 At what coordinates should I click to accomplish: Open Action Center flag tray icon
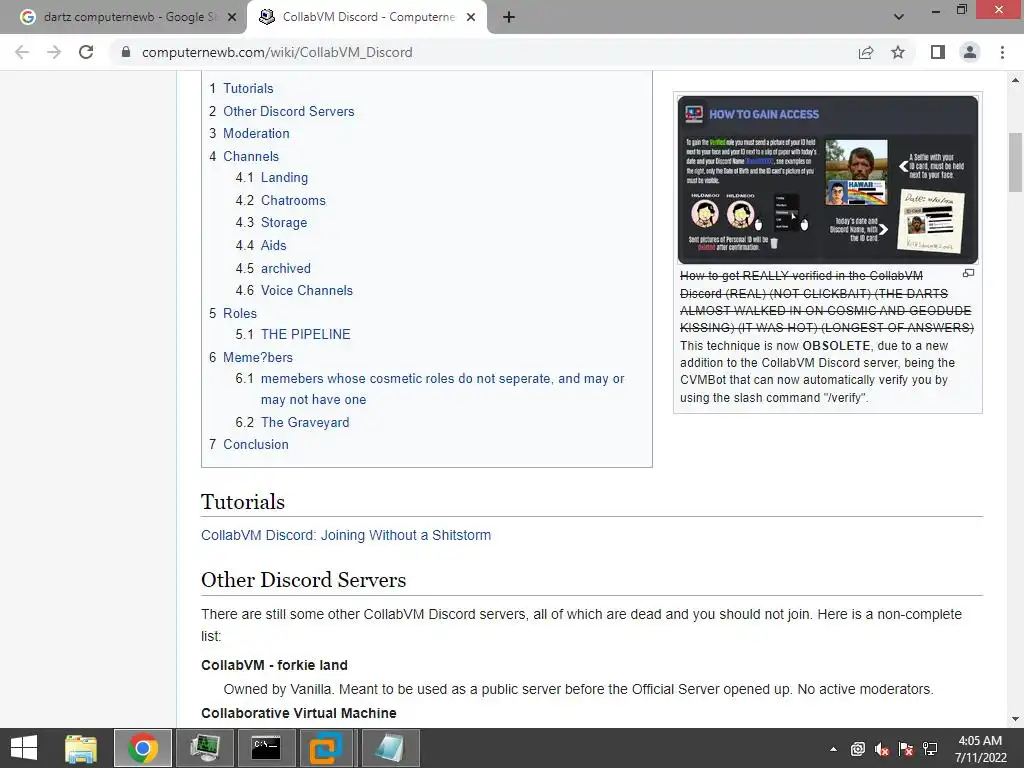click(906, 749)
